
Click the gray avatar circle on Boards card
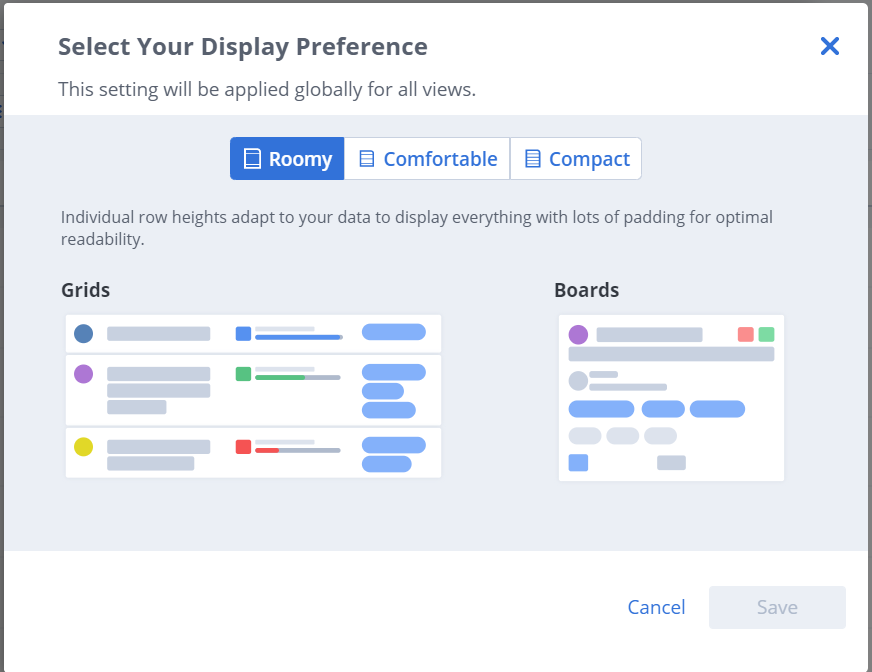(578, 380)
